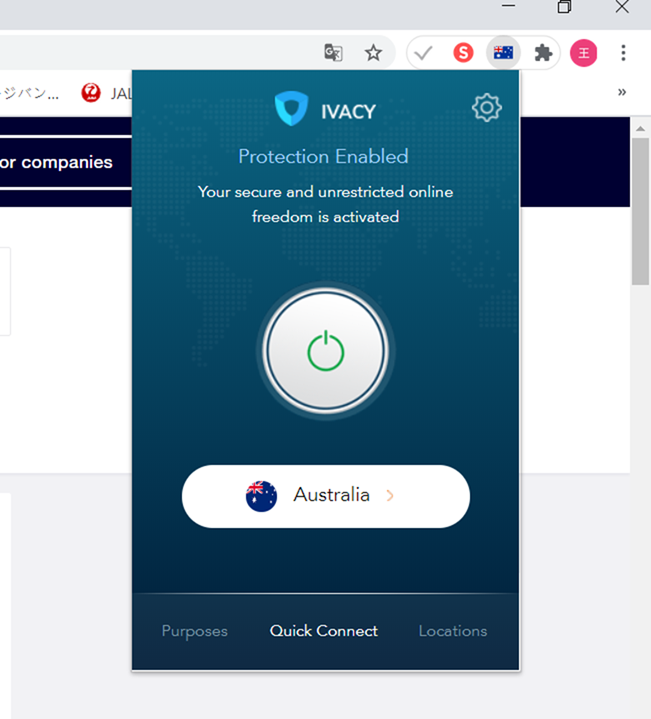Click the Ivacy Australian flag extension icon
The height and width of the screenshot is (719, 651).
point(503,53)
